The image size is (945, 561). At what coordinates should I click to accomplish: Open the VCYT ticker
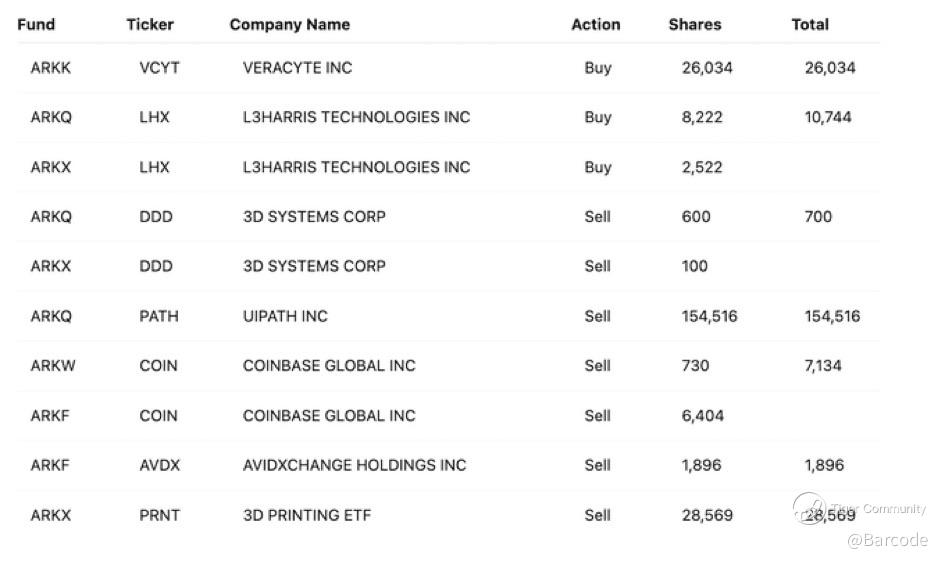coord(159,68)
